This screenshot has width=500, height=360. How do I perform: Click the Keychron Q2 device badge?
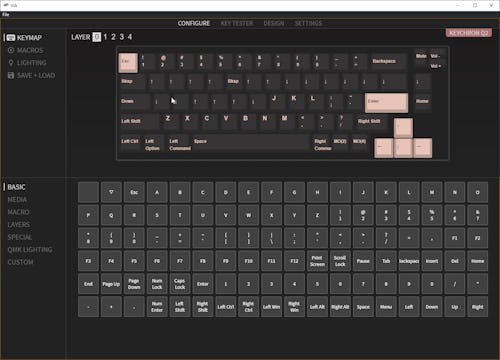[468, 33]
